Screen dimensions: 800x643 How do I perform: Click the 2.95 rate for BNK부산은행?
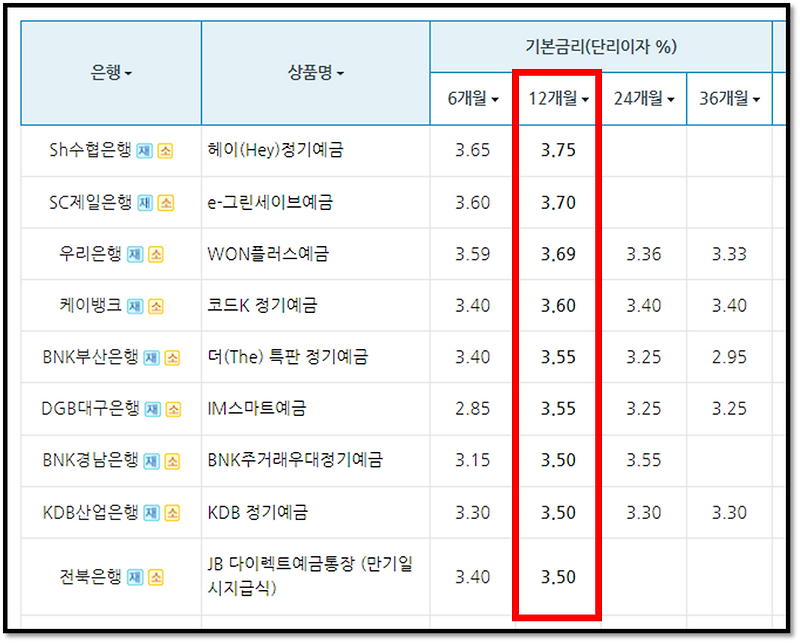coord(730,357)
